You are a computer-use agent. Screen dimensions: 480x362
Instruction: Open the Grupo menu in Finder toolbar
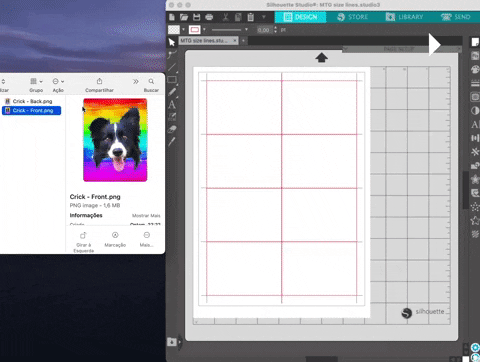36,85
